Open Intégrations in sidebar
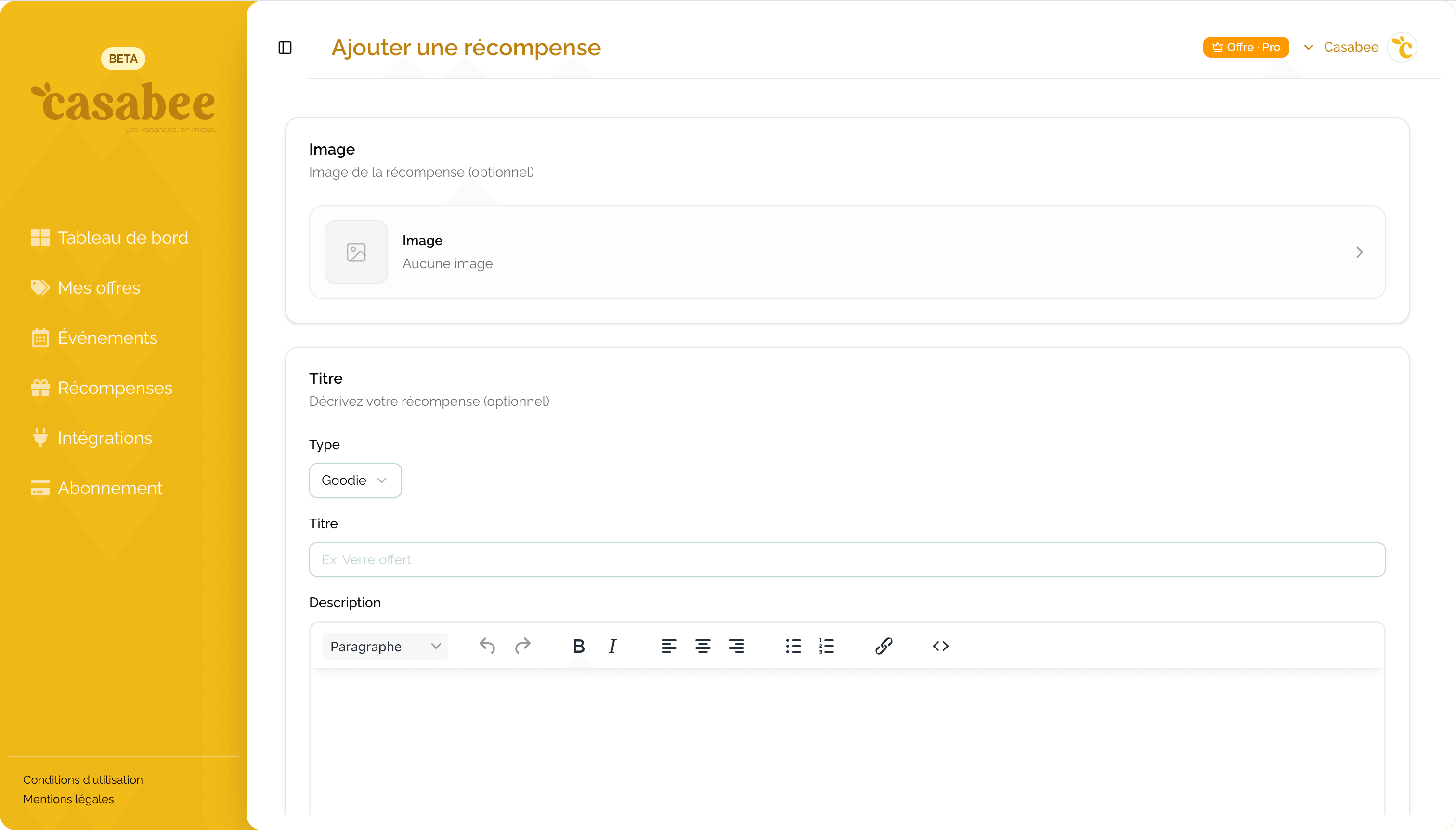This screenshot has width=1456, height=830. pos(91,438)
